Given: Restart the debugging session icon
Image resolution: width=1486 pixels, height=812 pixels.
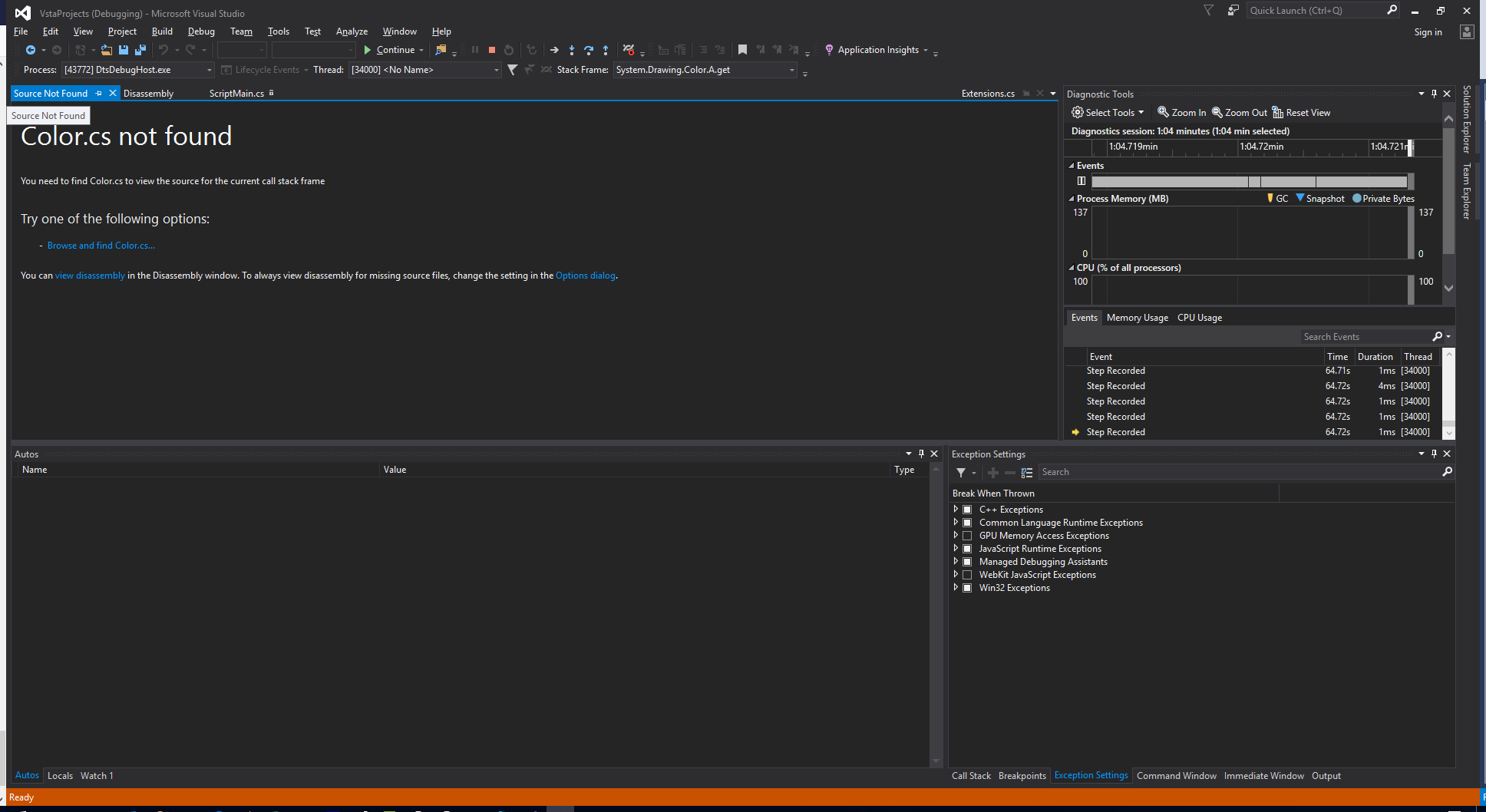Looking at the screenshot, I should pos(509,50).
